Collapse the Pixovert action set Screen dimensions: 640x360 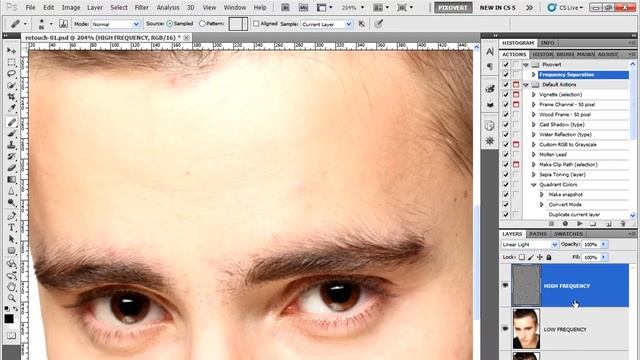pos(526,64)
